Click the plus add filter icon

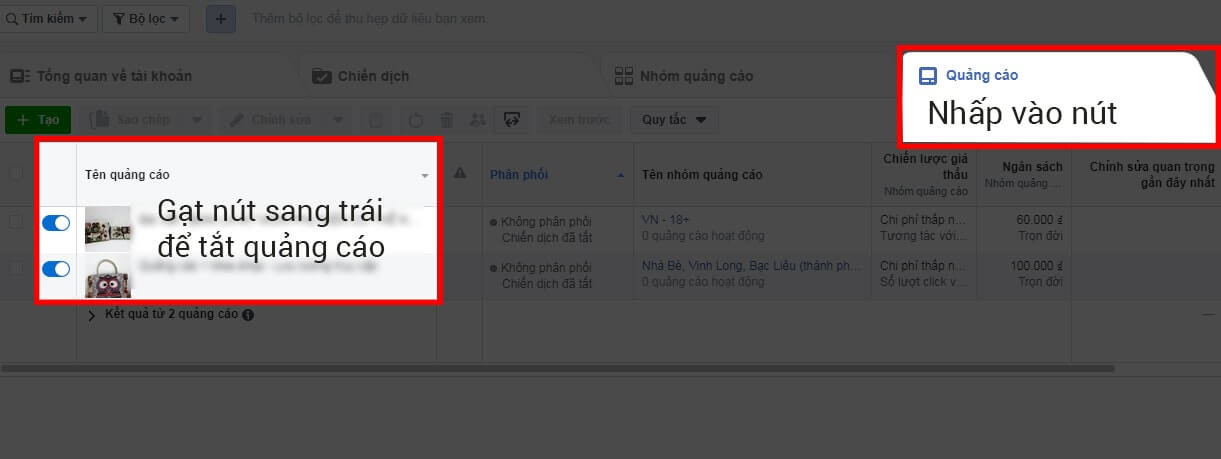221,19
